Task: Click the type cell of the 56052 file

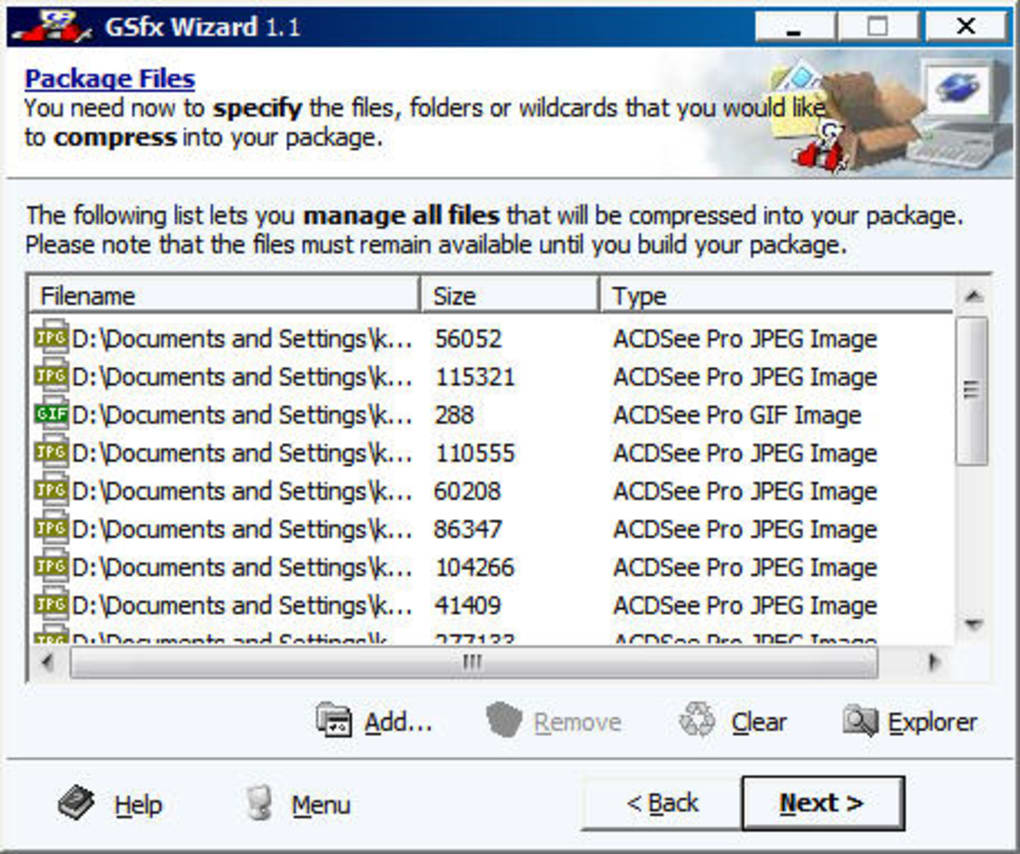Action: (x=745, y=338)
